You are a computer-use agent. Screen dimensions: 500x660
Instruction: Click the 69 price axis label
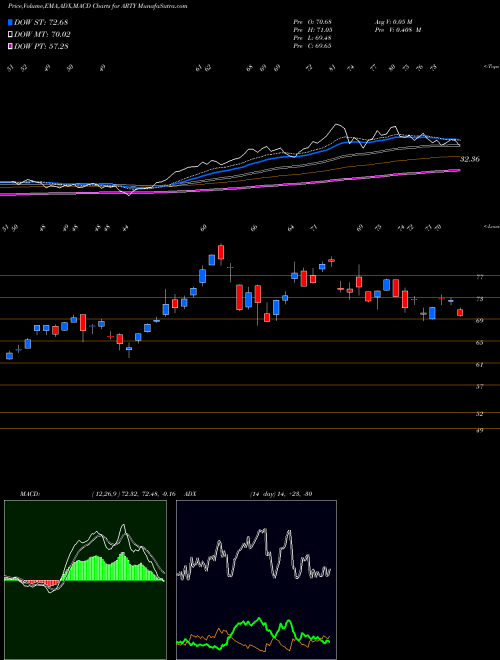[x=479, y=321]
